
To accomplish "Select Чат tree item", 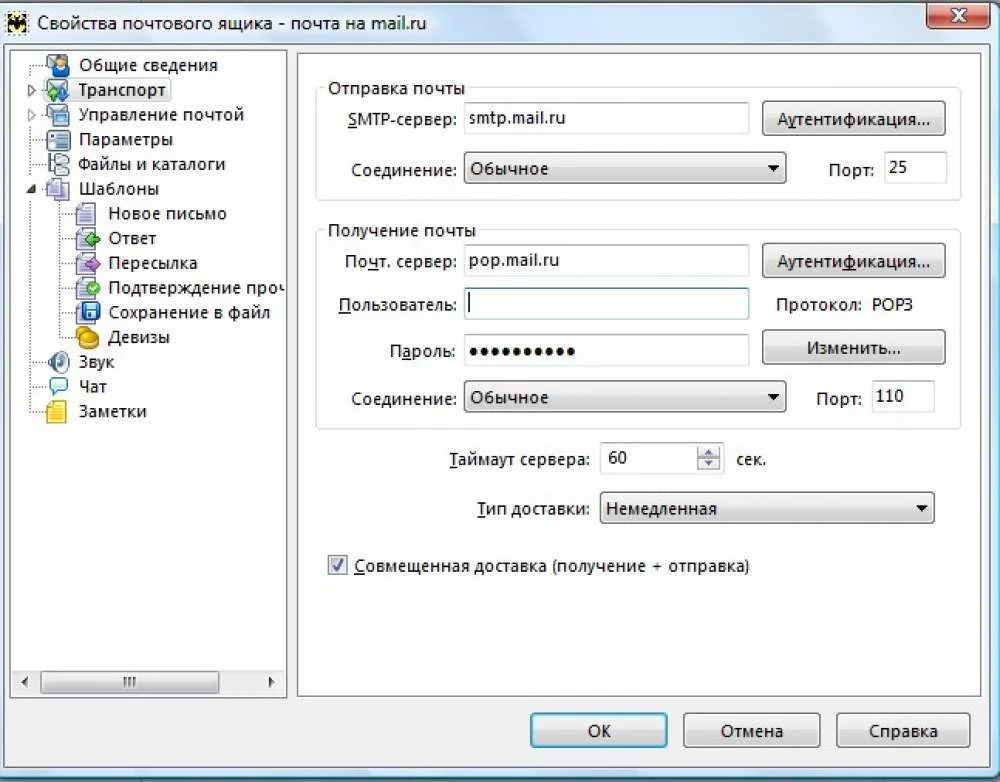I will pos(92,387).
